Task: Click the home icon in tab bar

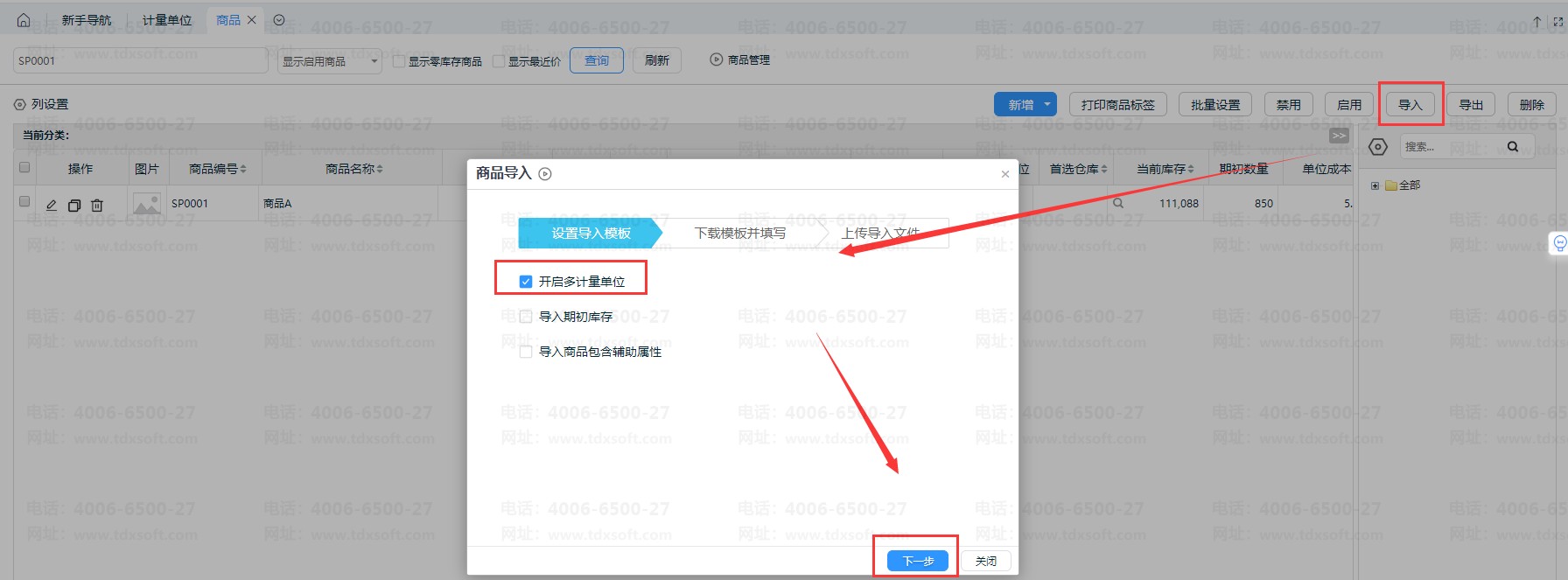Action: click(x=24, y=20)
